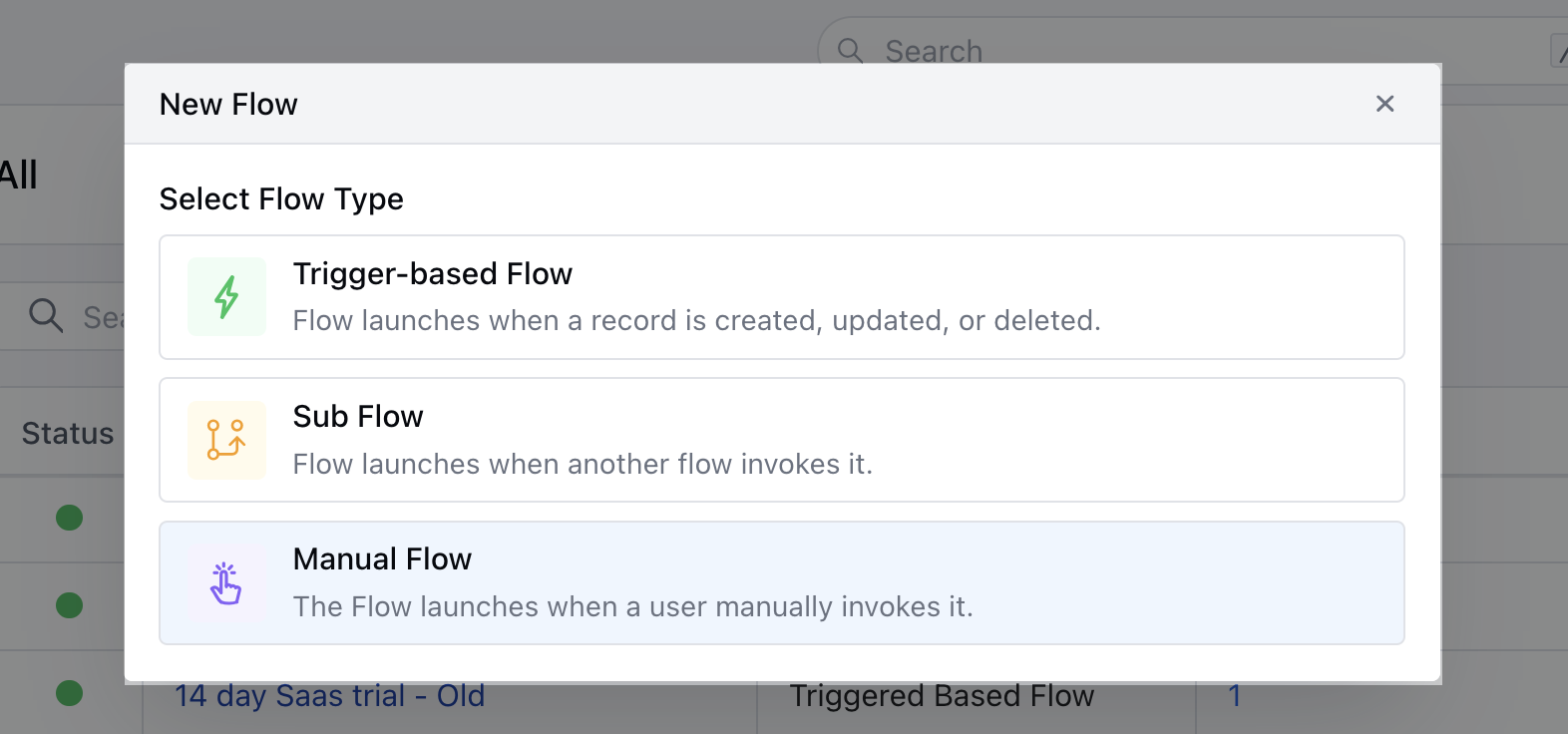
Task: Close the New Flow dialog
Action: pyautogui.click(x=1384, y=104)
